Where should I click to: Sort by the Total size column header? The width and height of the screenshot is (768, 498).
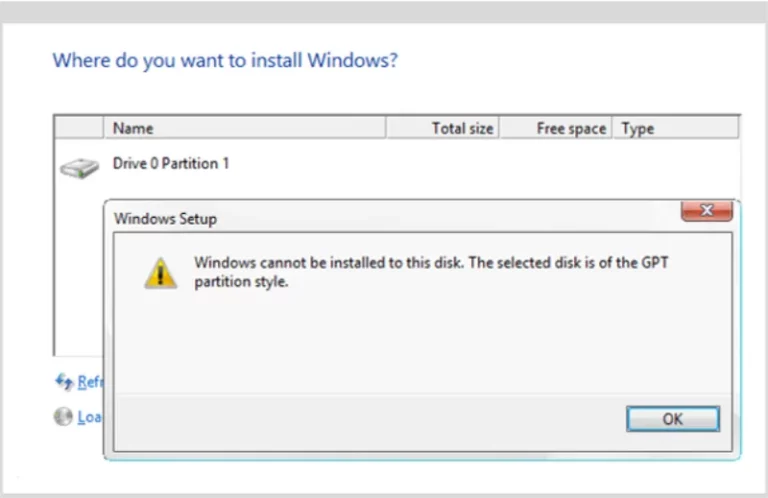coord(442,128)
